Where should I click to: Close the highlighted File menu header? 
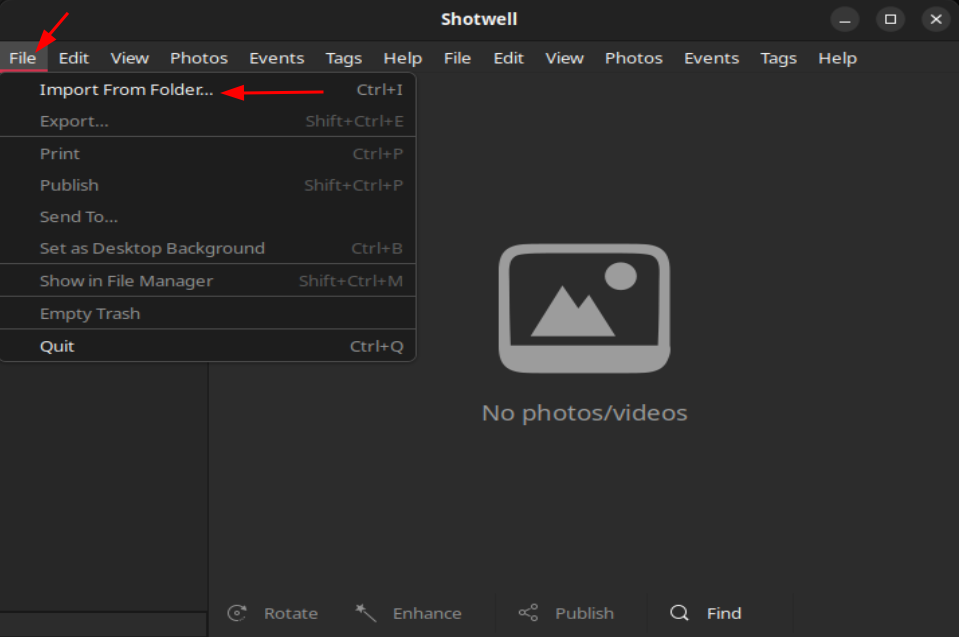(23, 58)
